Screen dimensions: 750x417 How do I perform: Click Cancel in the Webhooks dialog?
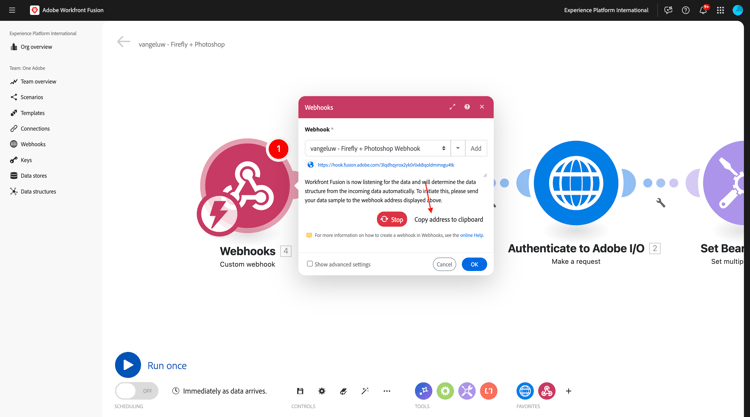[444, 264]
